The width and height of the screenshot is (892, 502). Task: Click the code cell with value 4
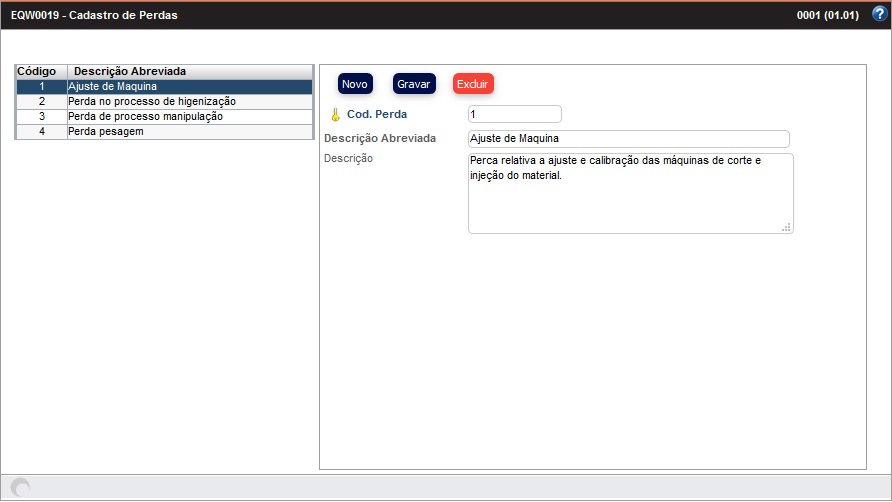[42, 132]
